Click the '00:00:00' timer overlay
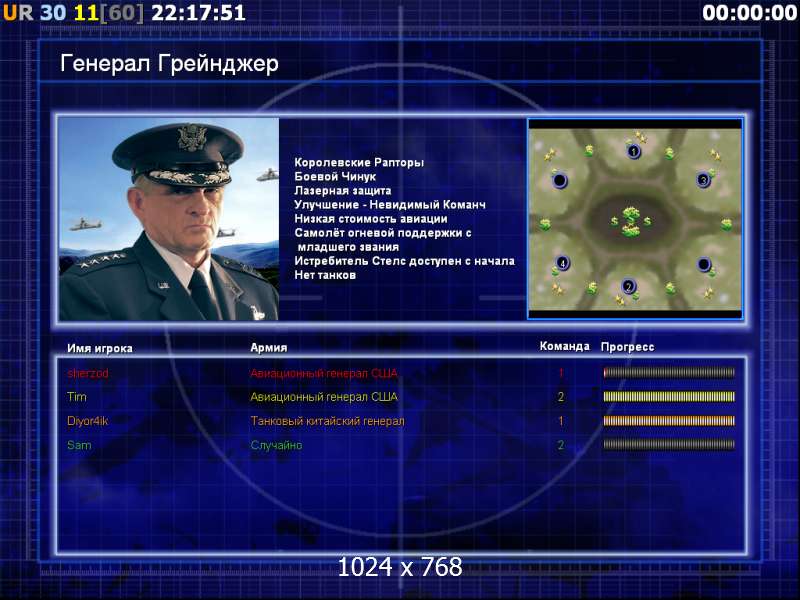This screenshot has width=800, height=600. 749,13
